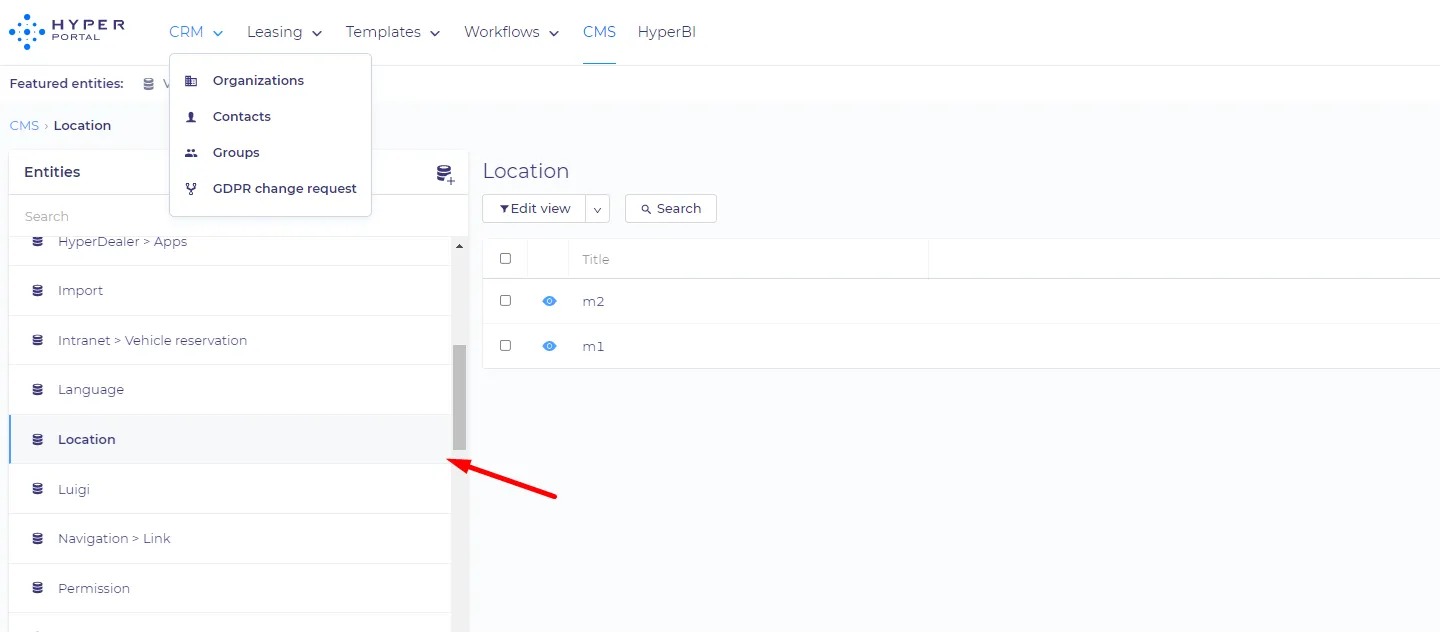1440x632 pixels.
Task: Click the CMS breadcrumb link
Action: click(x=24, y=126)
